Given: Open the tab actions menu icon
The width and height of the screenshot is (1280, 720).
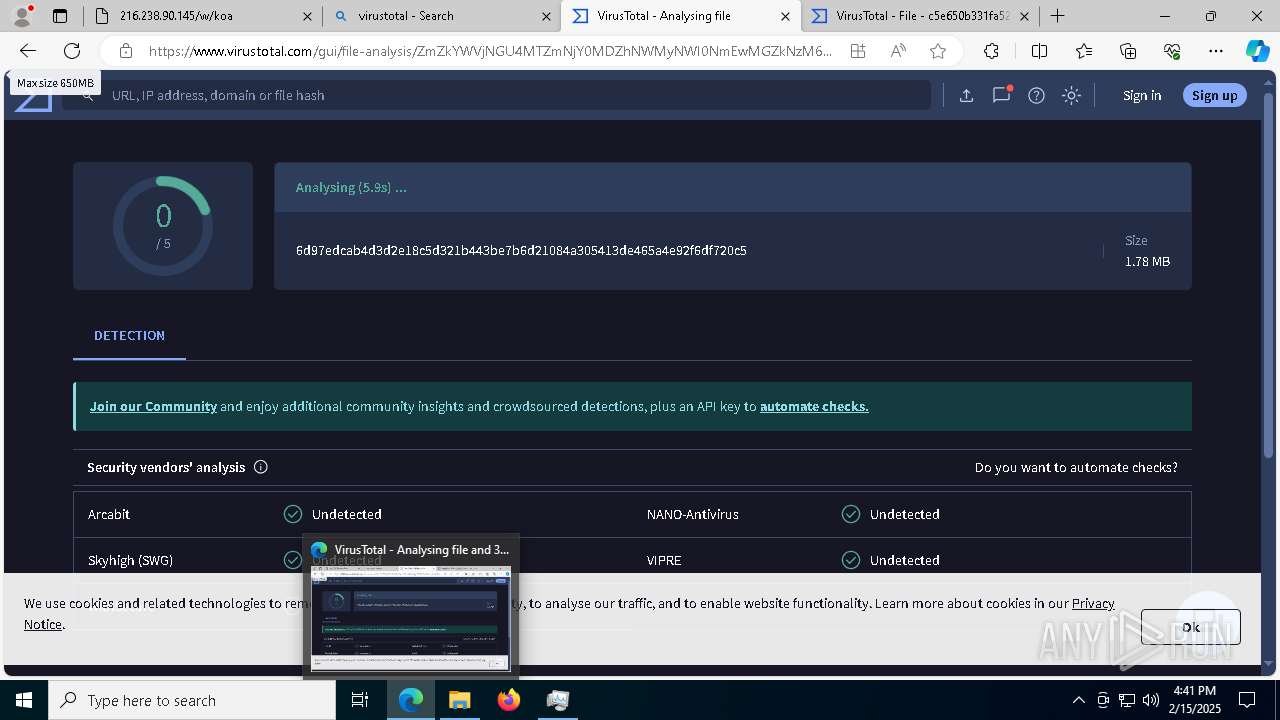Looking at the screenshot, I should [x=60, y=16].
